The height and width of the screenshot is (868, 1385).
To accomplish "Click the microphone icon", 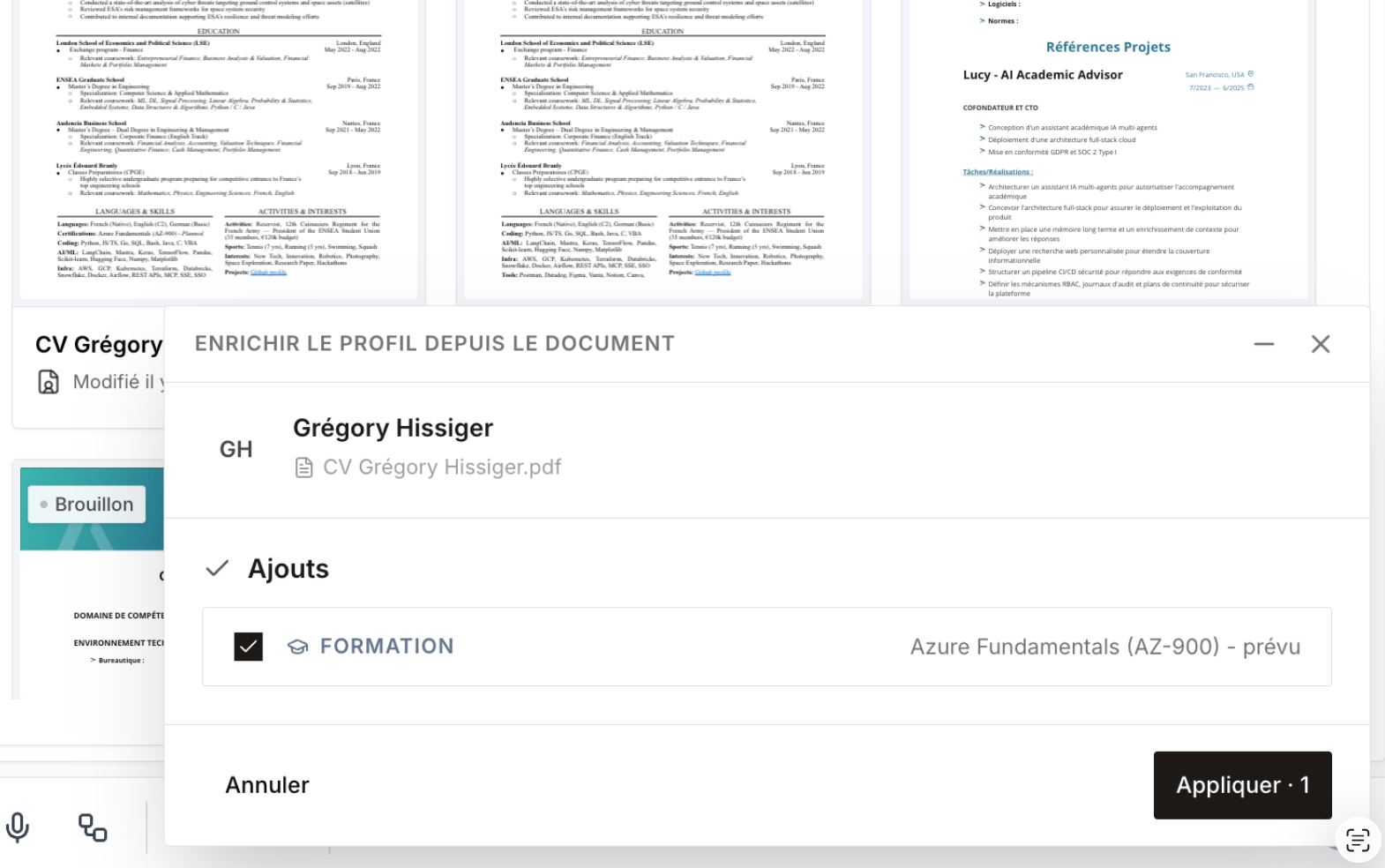I will pos(18,827).
